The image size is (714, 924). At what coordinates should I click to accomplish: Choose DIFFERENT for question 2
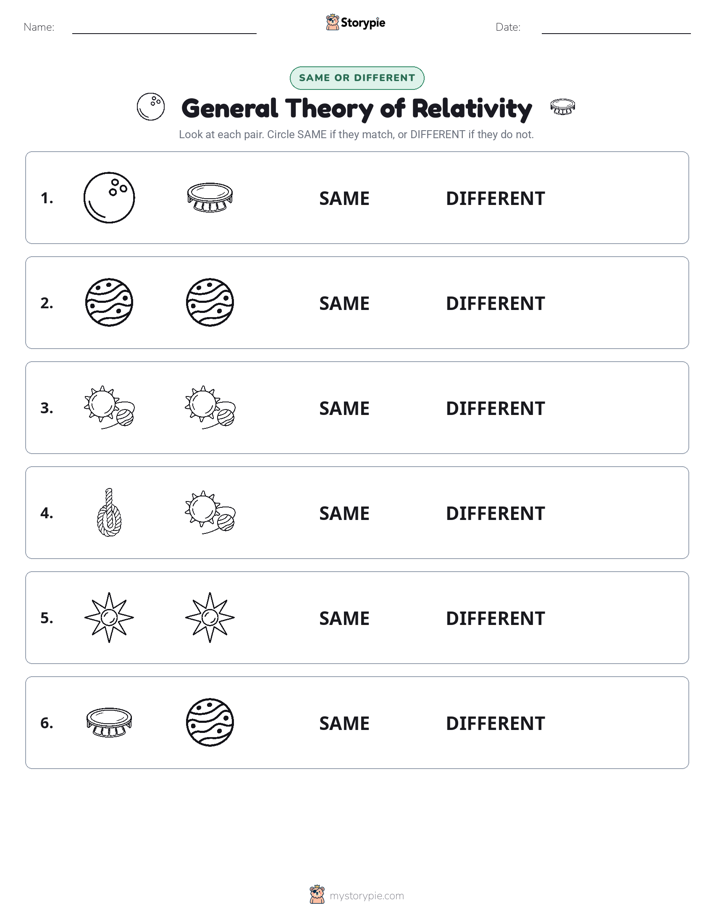coord(495,303)
